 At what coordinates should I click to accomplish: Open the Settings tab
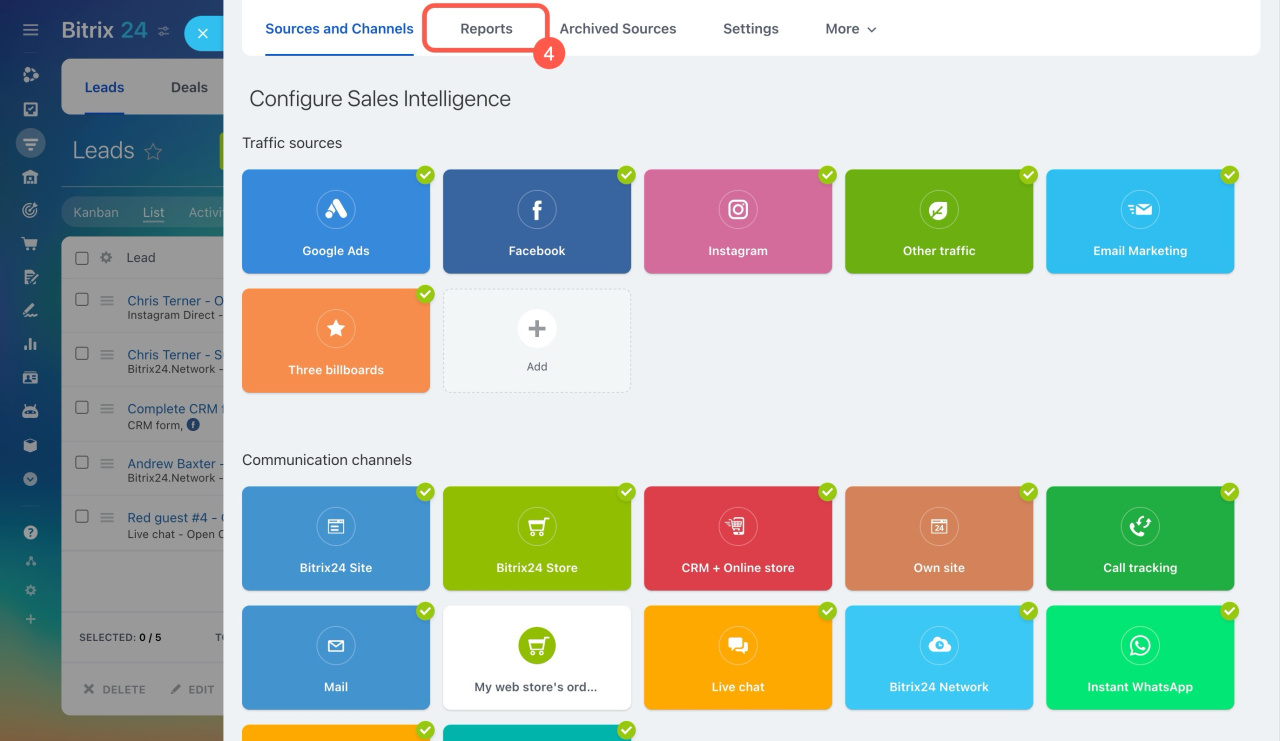(x=751, y=29)
